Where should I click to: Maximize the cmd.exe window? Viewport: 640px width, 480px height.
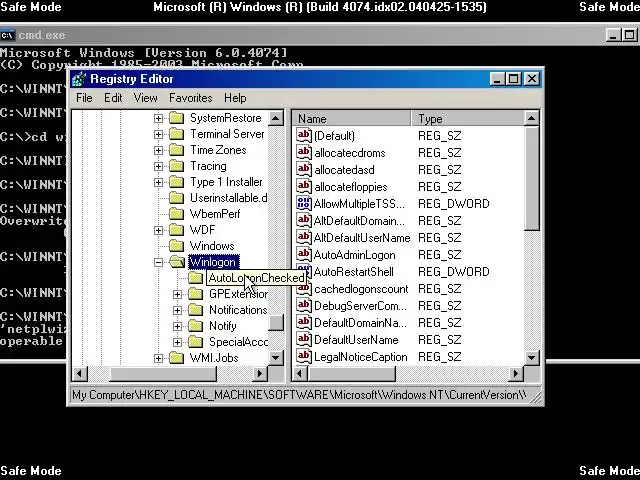click(630, 35)
